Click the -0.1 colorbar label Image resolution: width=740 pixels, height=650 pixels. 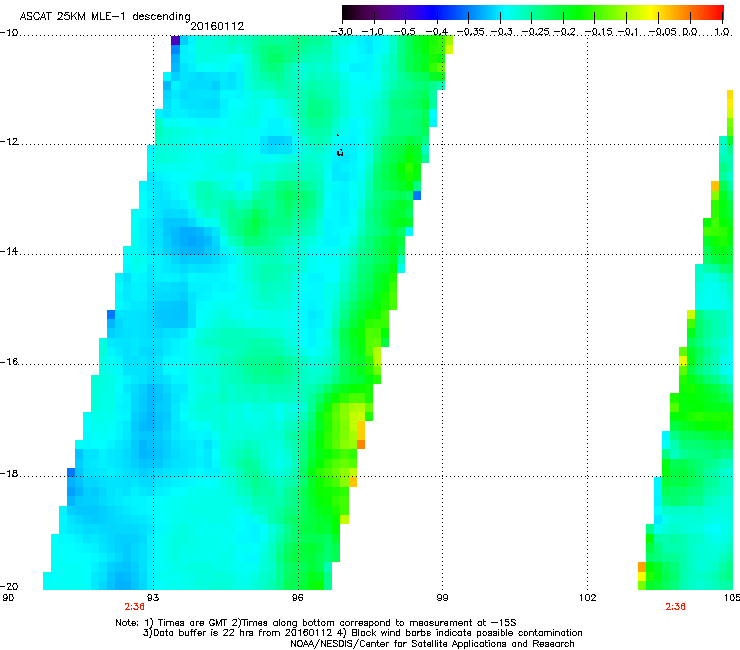coord(628,32)
